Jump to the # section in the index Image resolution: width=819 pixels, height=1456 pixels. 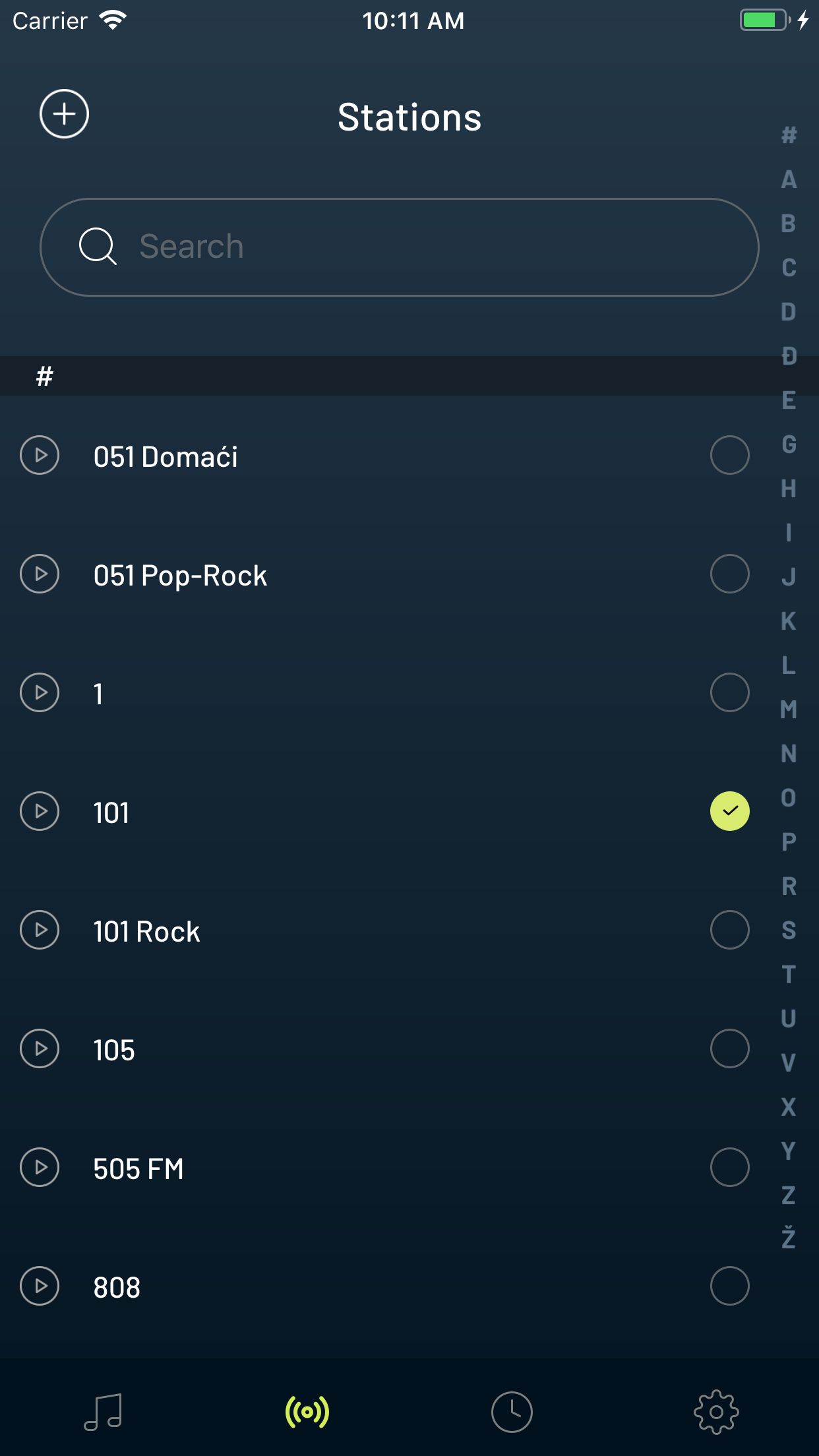pyautogui.click(x=789, y=135)
